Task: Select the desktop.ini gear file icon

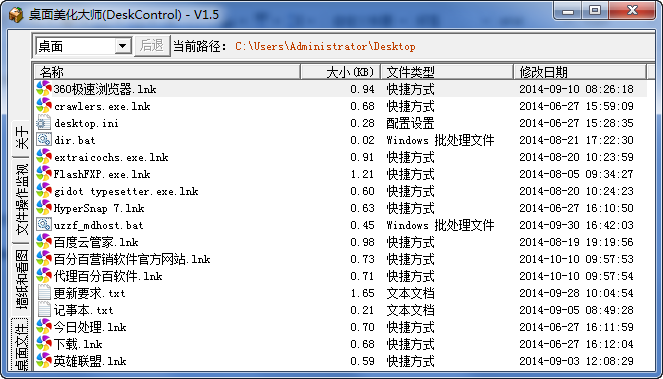Action: [x=44, y=123]
